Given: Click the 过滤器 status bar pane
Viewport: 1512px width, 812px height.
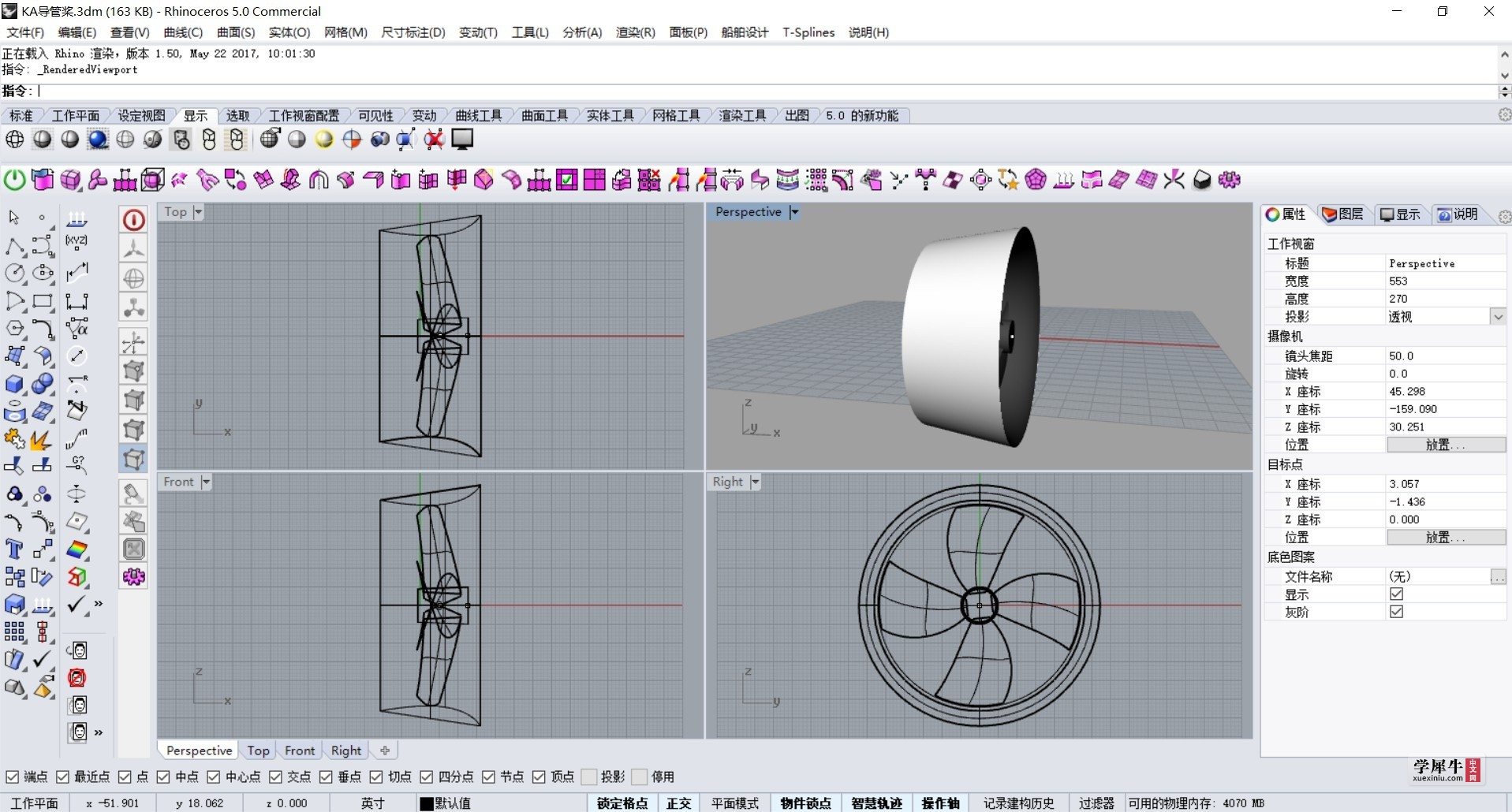Looking at the screenshot, I should pyautogui.click(x=1096, y=803).
